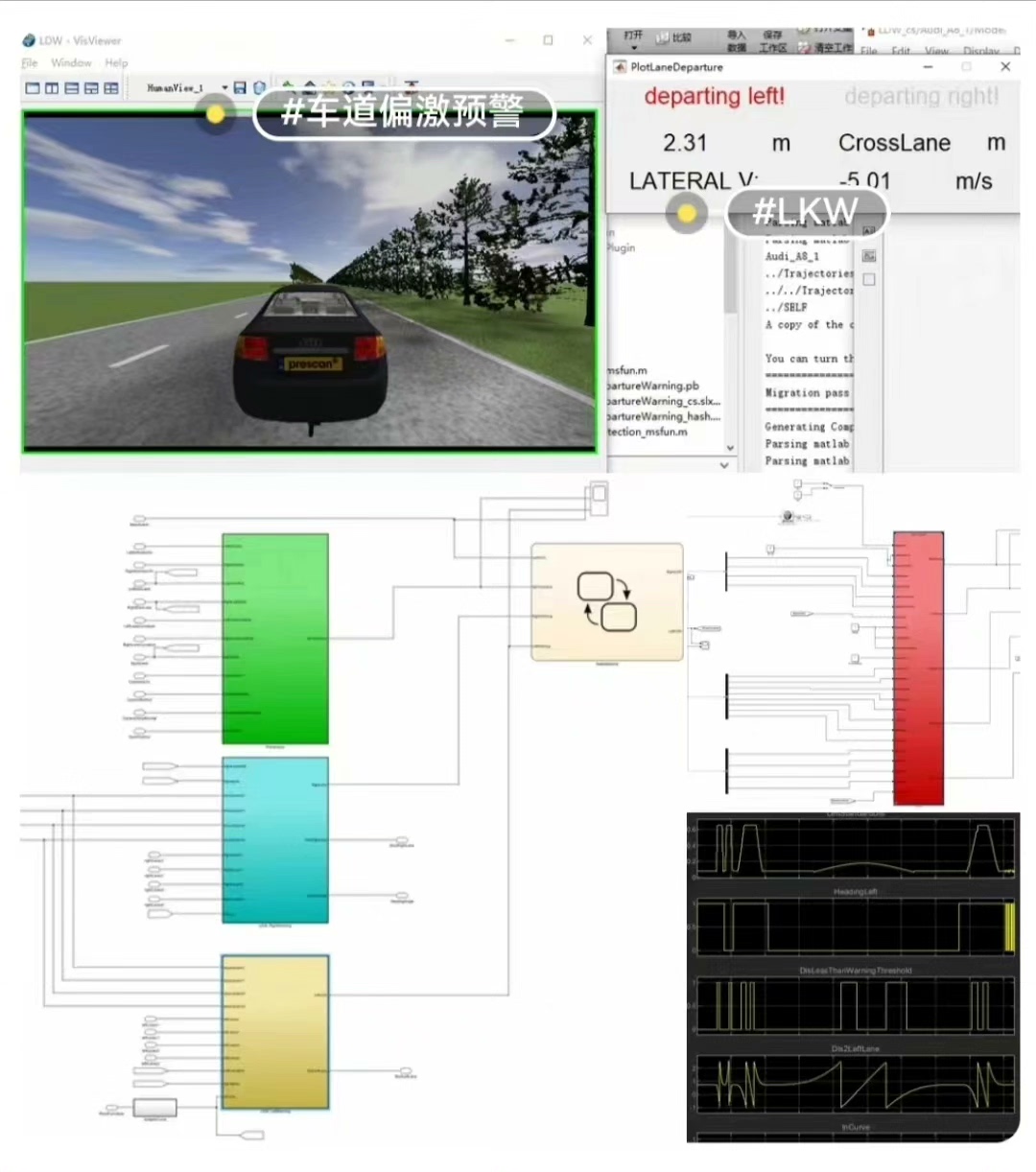Image resolution: width=1036 pixels, height=1172 pixels.
Task: Select the green subsystem block
Action: click(x=275, y=639)
